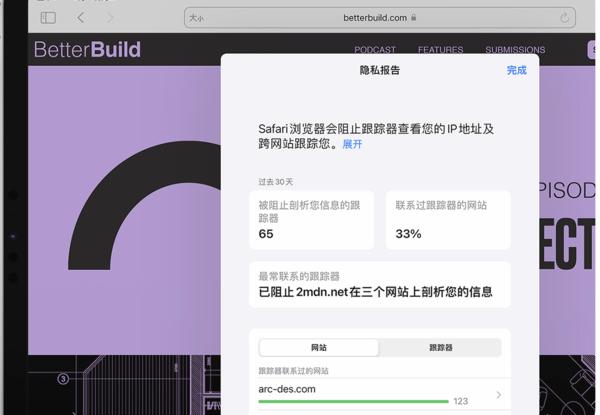This screenshot has width=600, height=415.
Task: Expand the arc-des.com row chevron
Action: click(x=498, y=395)
